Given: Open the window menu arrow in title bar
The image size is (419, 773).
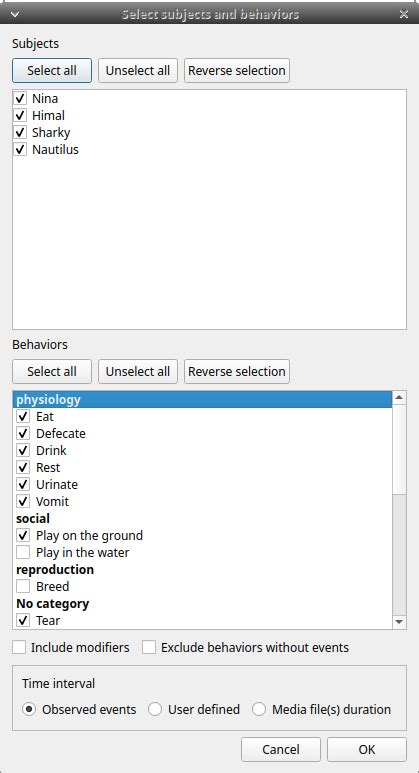Looking at the screenshot, I should (x=14, y=14).
